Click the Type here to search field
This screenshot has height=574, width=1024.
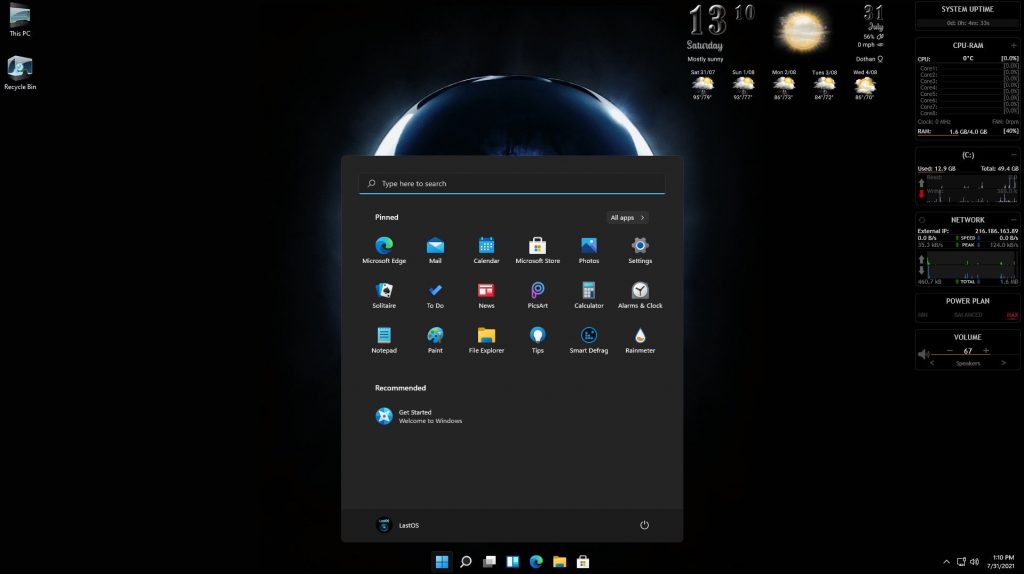click(x=512, y=184)
